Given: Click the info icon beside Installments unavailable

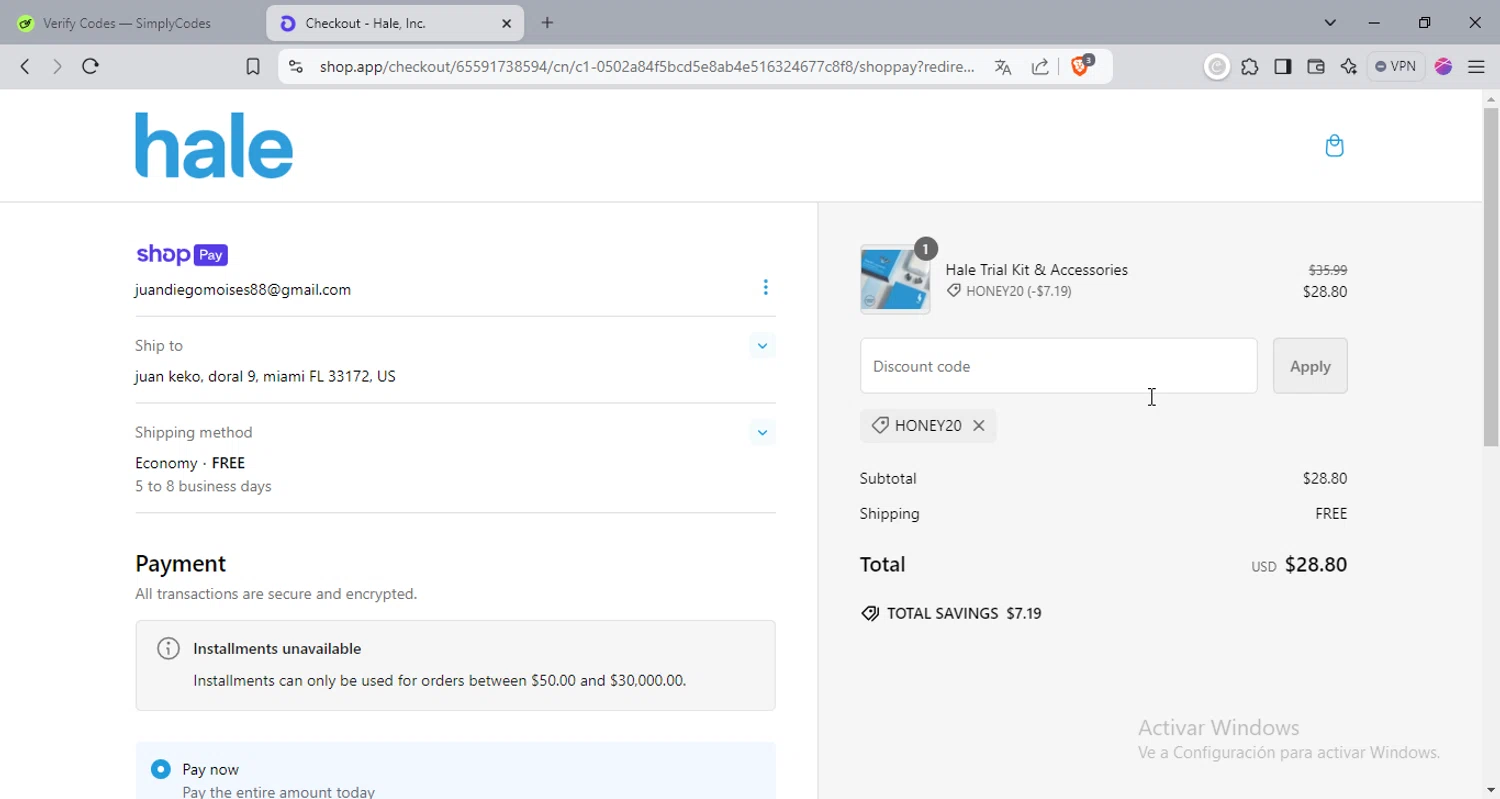Looking at the screenshot, I should (x=168, y=648).
